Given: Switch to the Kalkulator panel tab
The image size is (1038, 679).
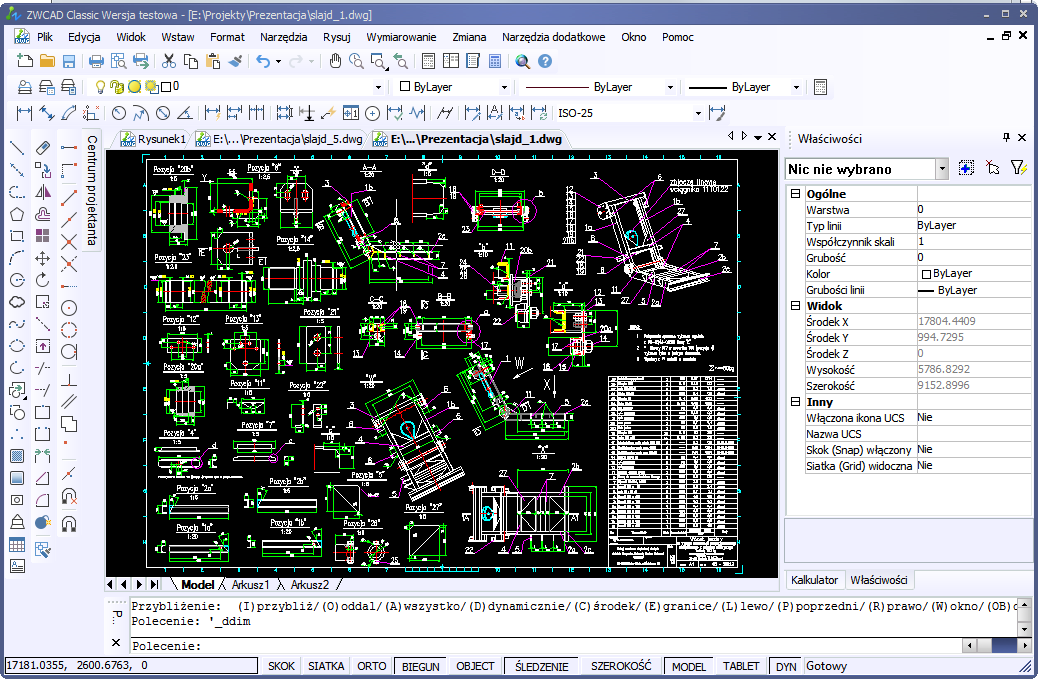Looking at the screenshot, I should (x=814, y=580).
